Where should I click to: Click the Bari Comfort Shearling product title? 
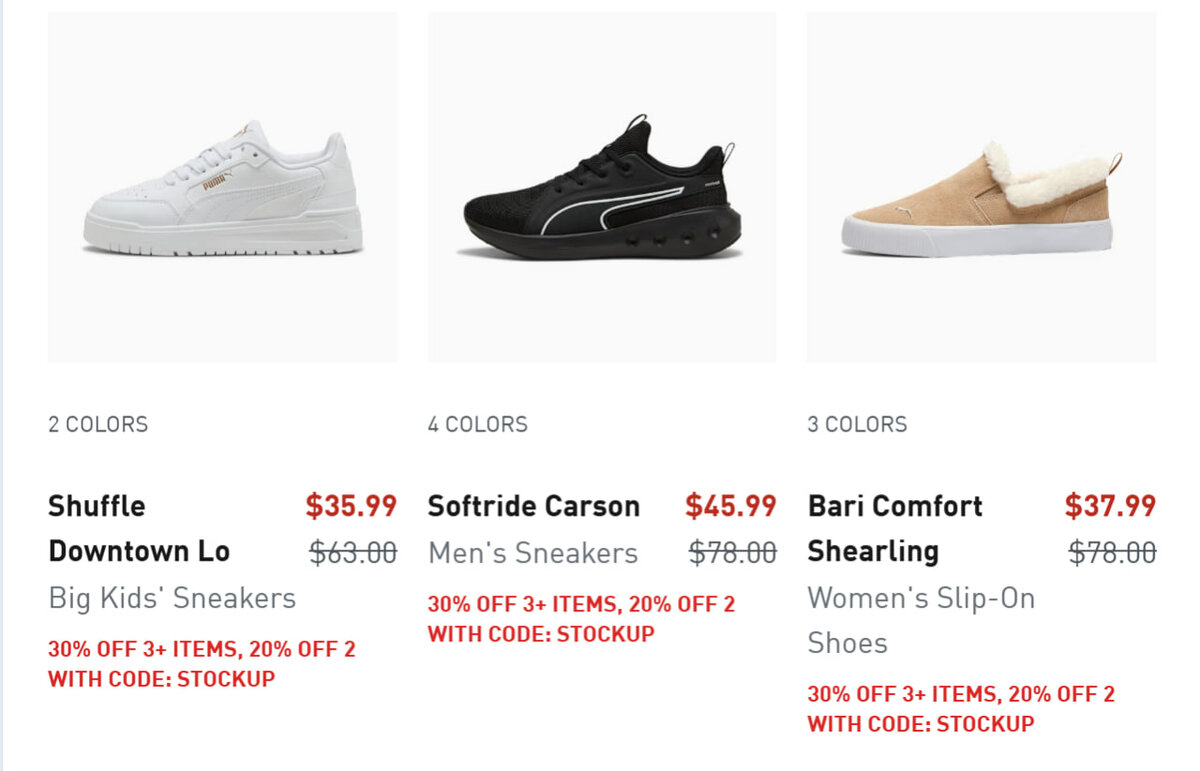894,528
